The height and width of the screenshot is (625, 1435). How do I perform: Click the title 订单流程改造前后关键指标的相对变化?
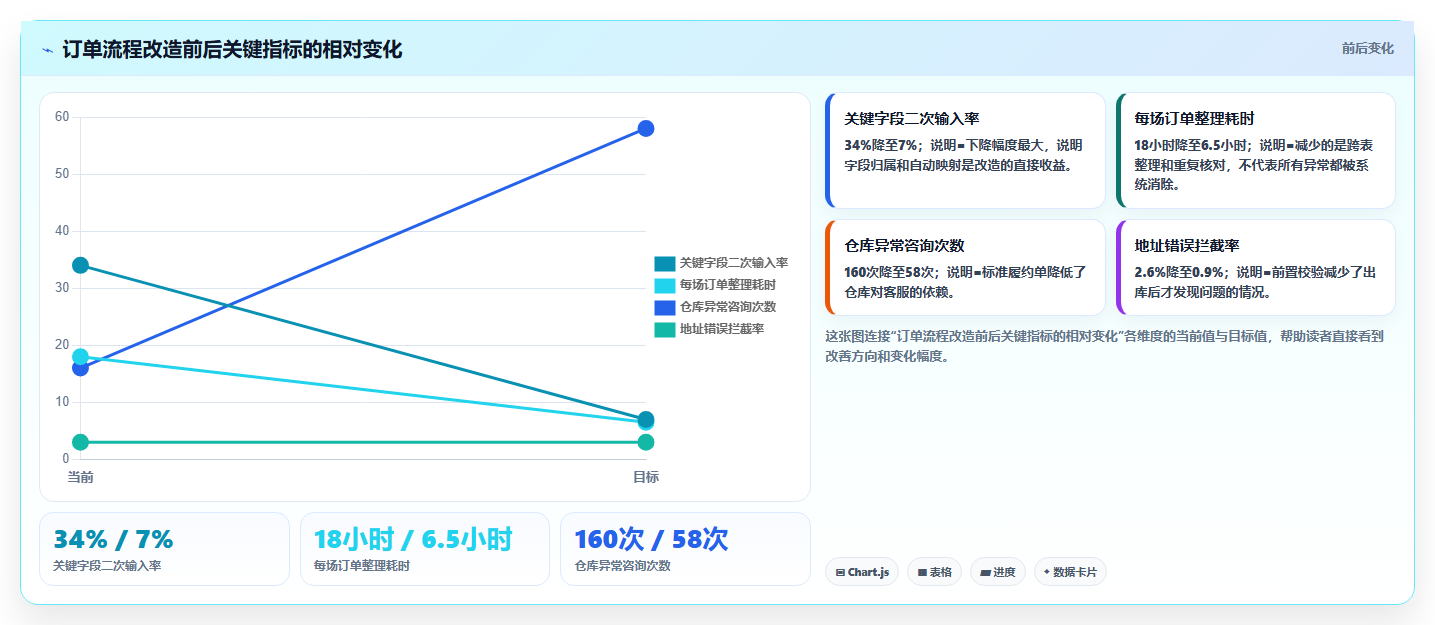coord(232,50)
